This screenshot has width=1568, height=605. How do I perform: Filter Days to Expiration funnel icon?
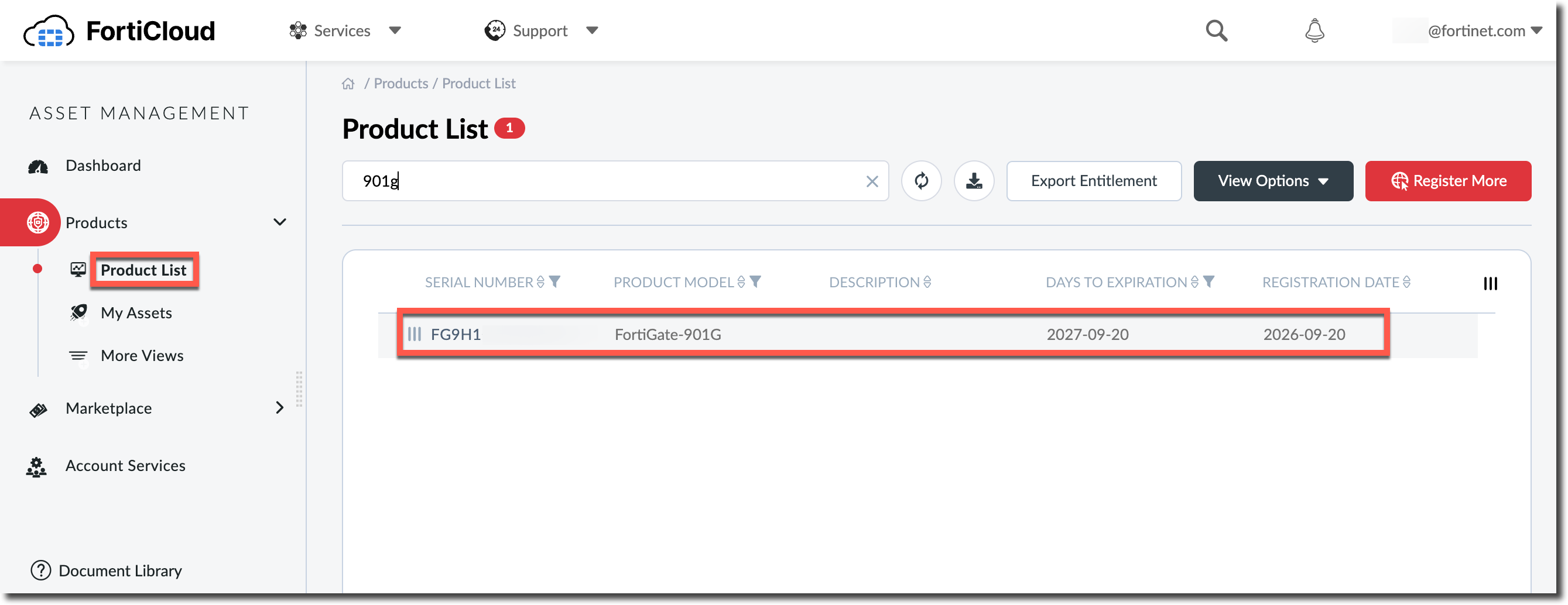[x=1208, y=282]
